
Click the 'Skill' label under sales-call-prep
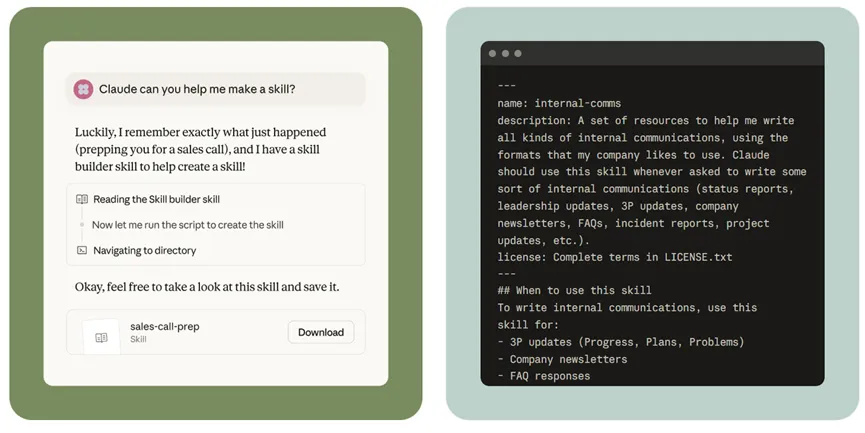(138, 339)
